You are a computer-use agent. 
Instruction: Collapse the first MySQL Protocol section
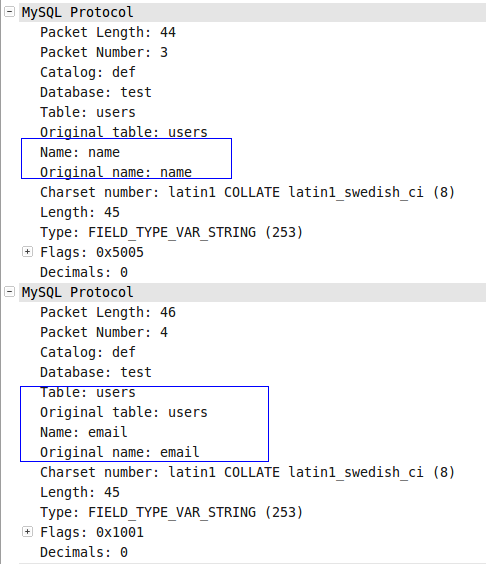pos(9,12)
